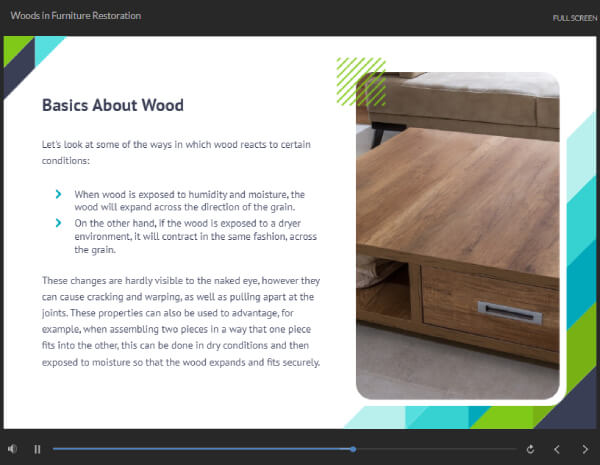Click the intro sentence "Let's look at some"
This screenshot has height=465, width=600.
175,152
